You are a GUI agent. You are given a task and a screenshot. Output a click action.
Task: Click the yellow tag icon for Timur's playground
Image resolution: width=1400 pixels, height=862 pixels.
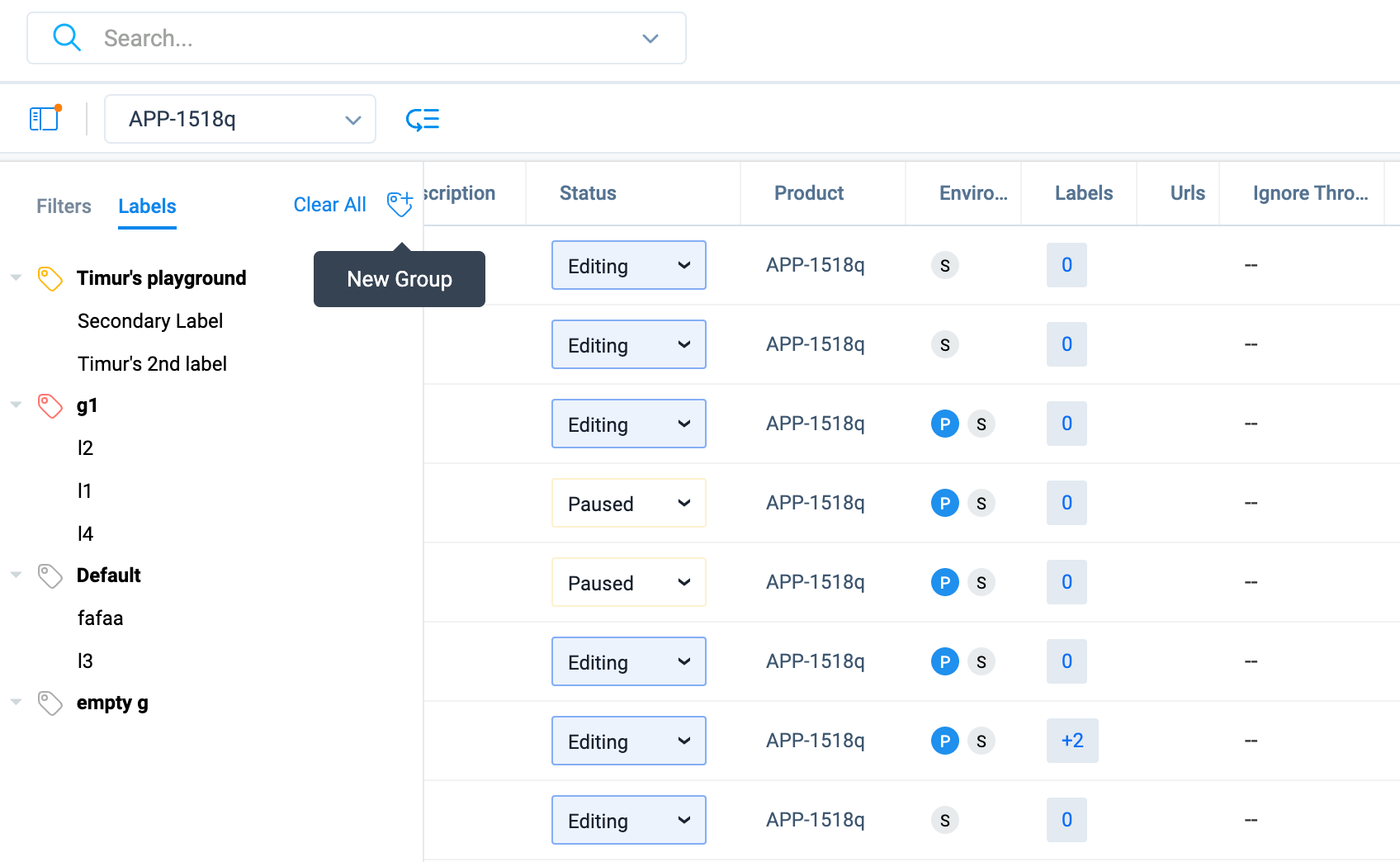tap(50, 278)
